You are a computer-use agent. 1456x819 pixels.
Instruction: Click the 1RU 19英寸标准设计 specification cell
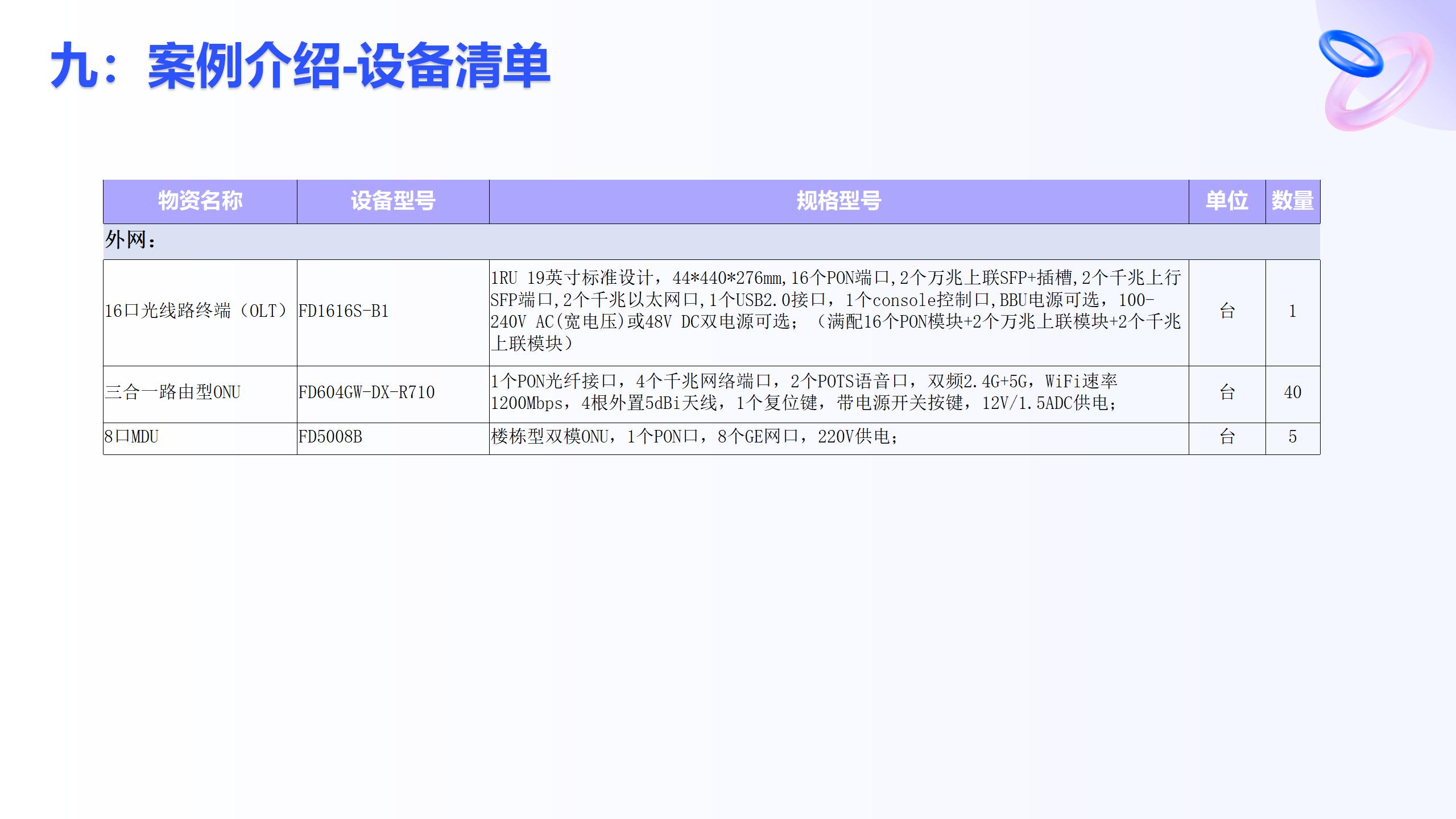[x=839, y=312]
